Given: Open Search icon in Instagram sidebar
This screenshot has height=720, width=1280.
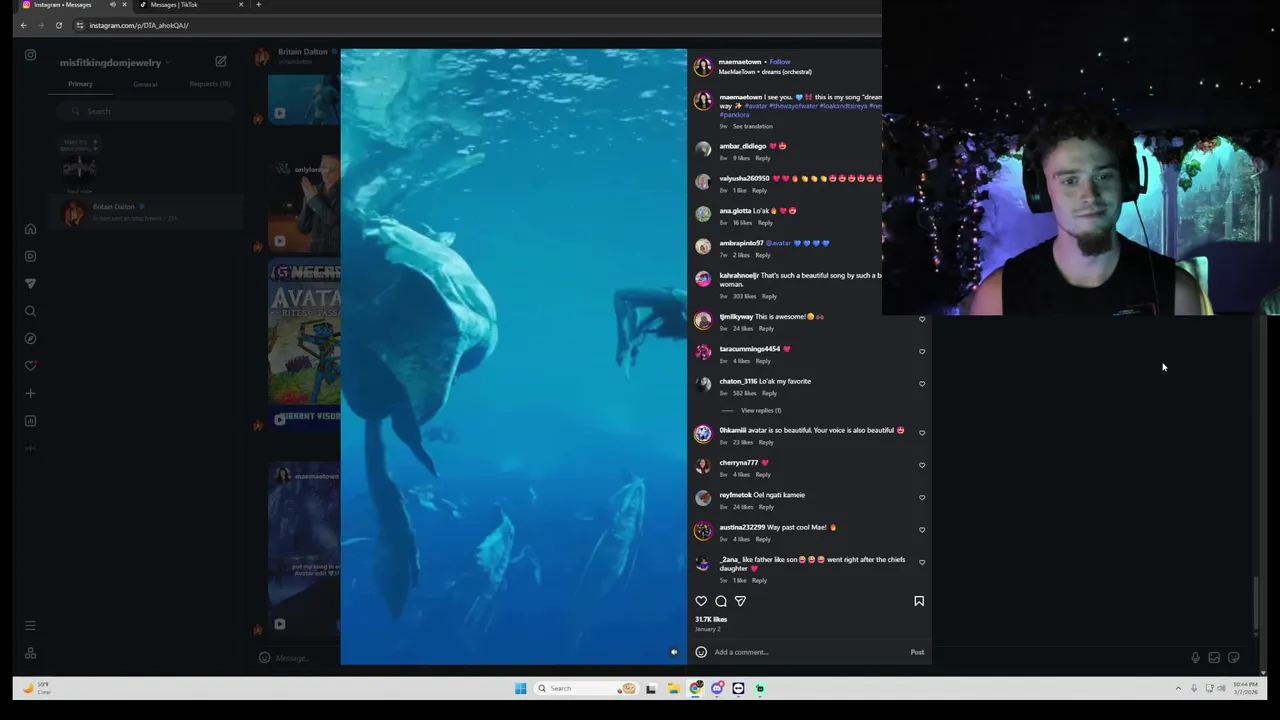Looking at the screenshot, I should (30, 311).
